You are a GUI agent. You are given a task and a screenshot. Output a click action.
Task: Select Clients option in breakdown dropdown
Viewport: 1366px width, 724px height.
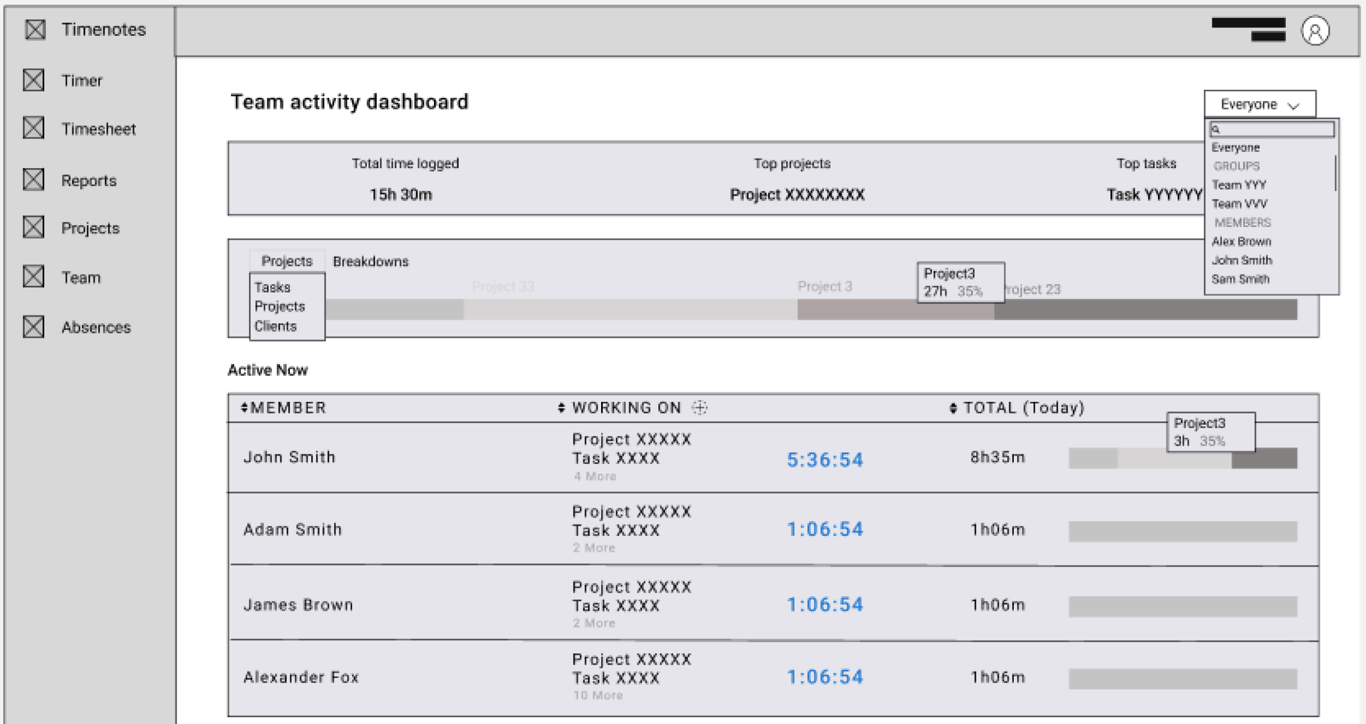[x=275, y=326]
